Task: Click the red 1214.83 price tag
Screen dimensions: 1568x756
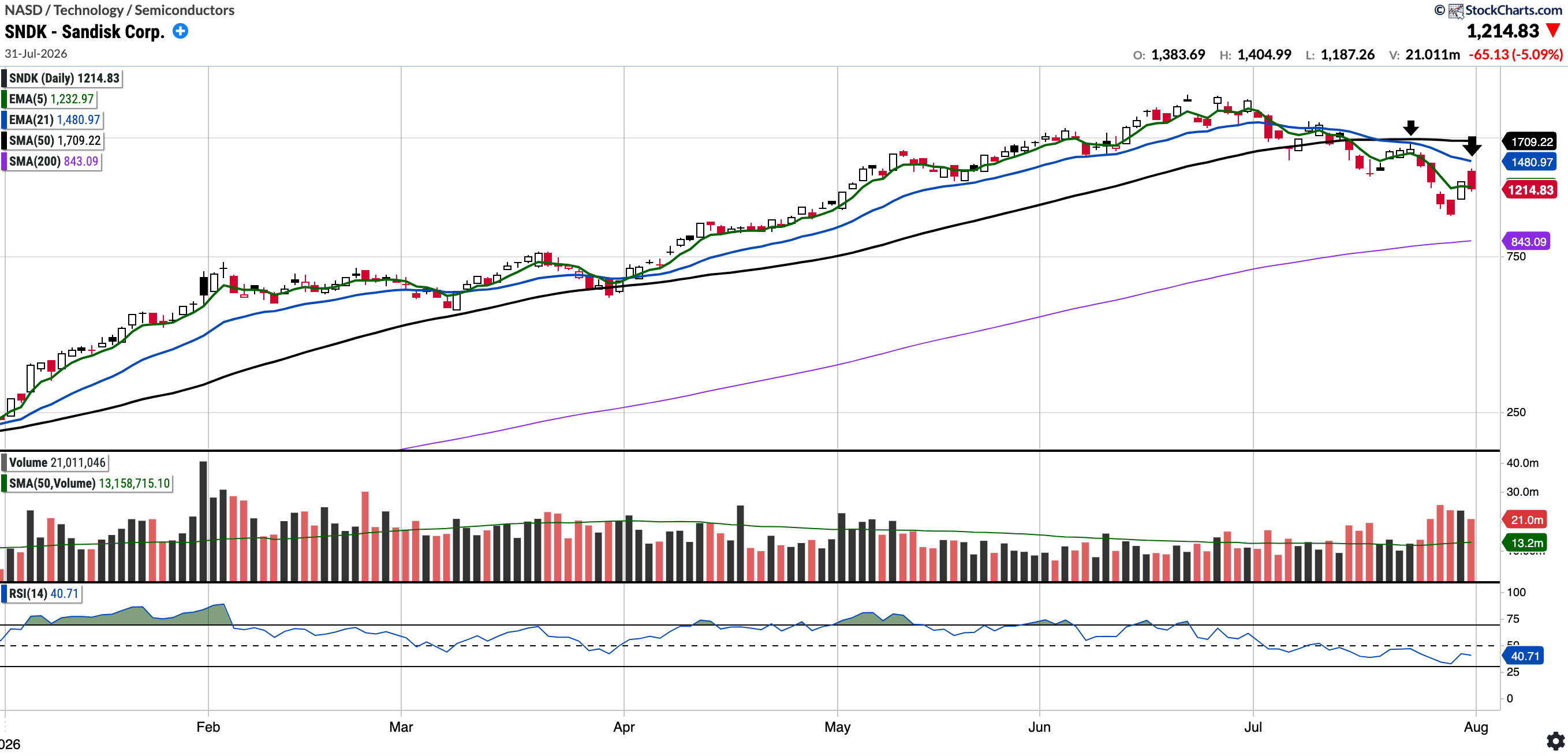Action: point(1530,190)
